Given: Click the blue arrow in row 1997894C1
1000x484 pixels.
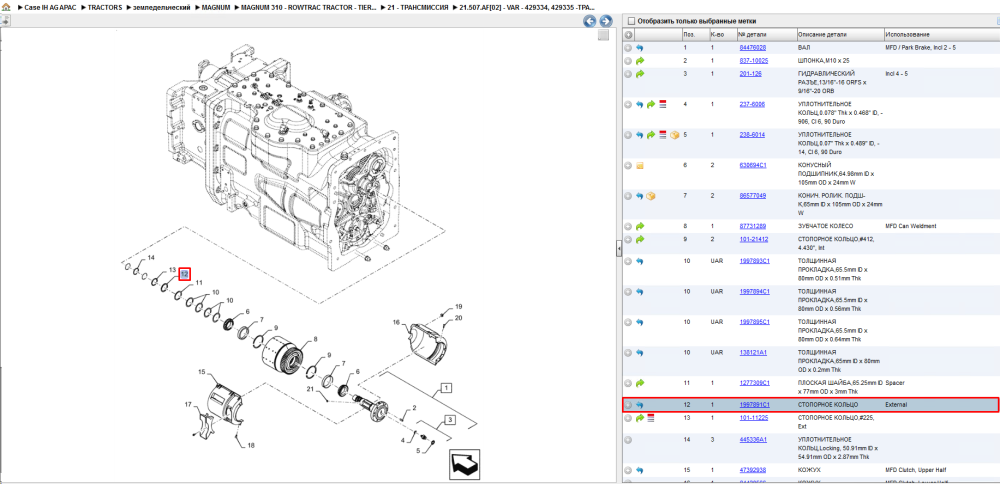Looking at the screenshot, I should click(640, 291).
